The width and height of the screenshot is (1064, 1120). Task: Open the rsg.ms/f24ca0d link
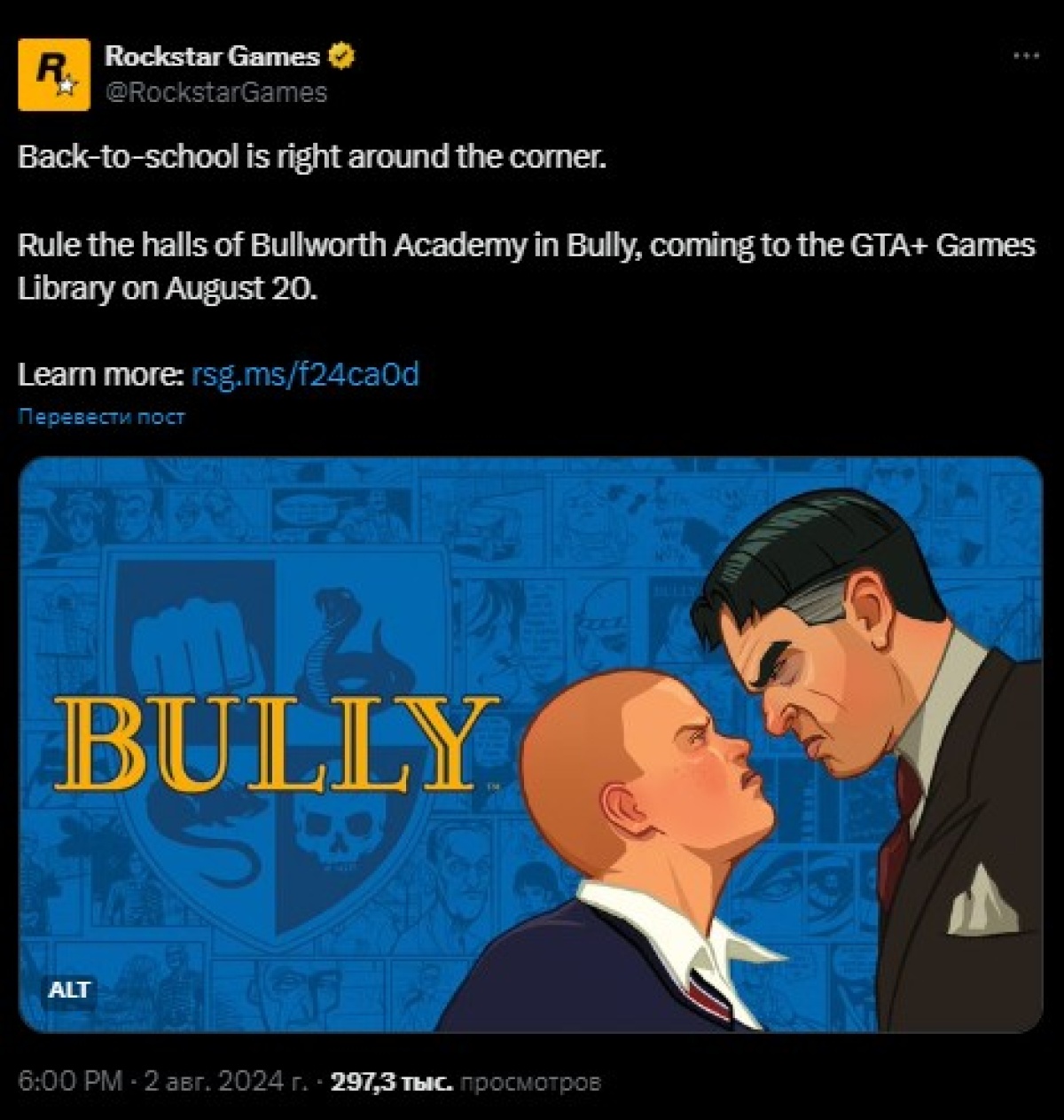[x=305, y=375]
